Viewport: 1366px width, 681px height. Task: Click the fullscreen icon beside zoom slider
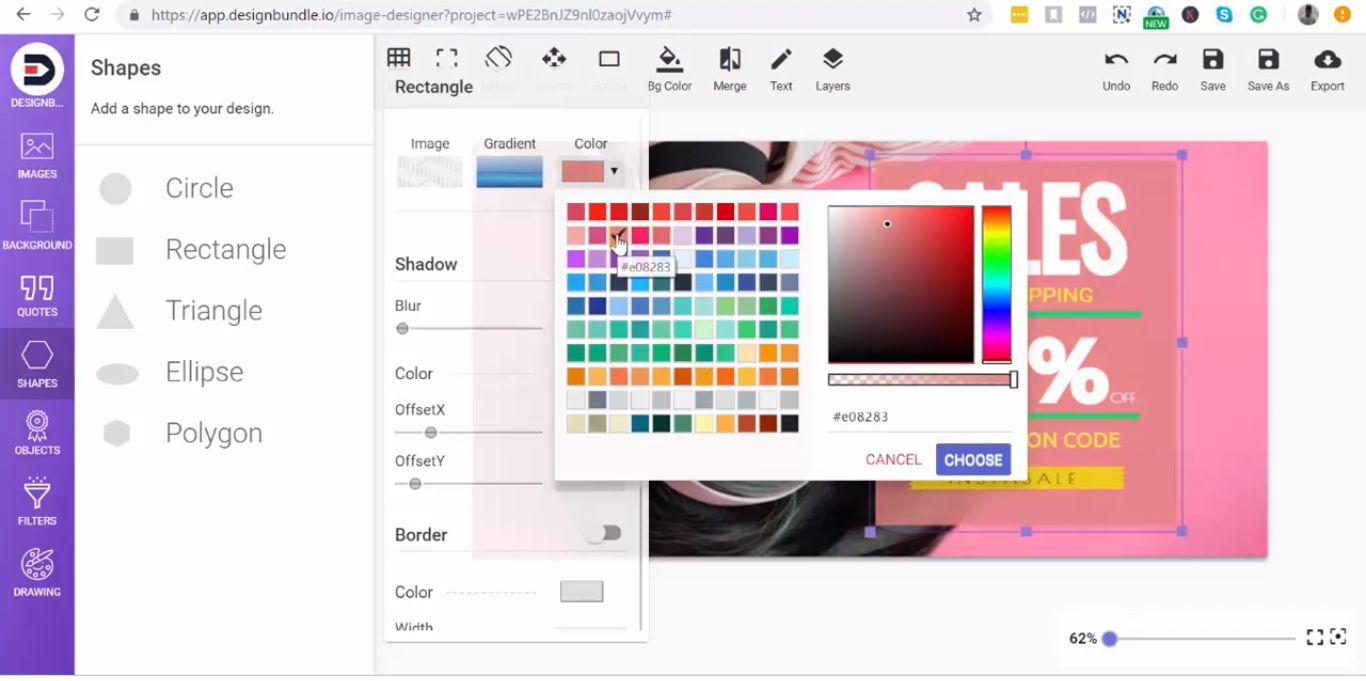coord(1315,637)
